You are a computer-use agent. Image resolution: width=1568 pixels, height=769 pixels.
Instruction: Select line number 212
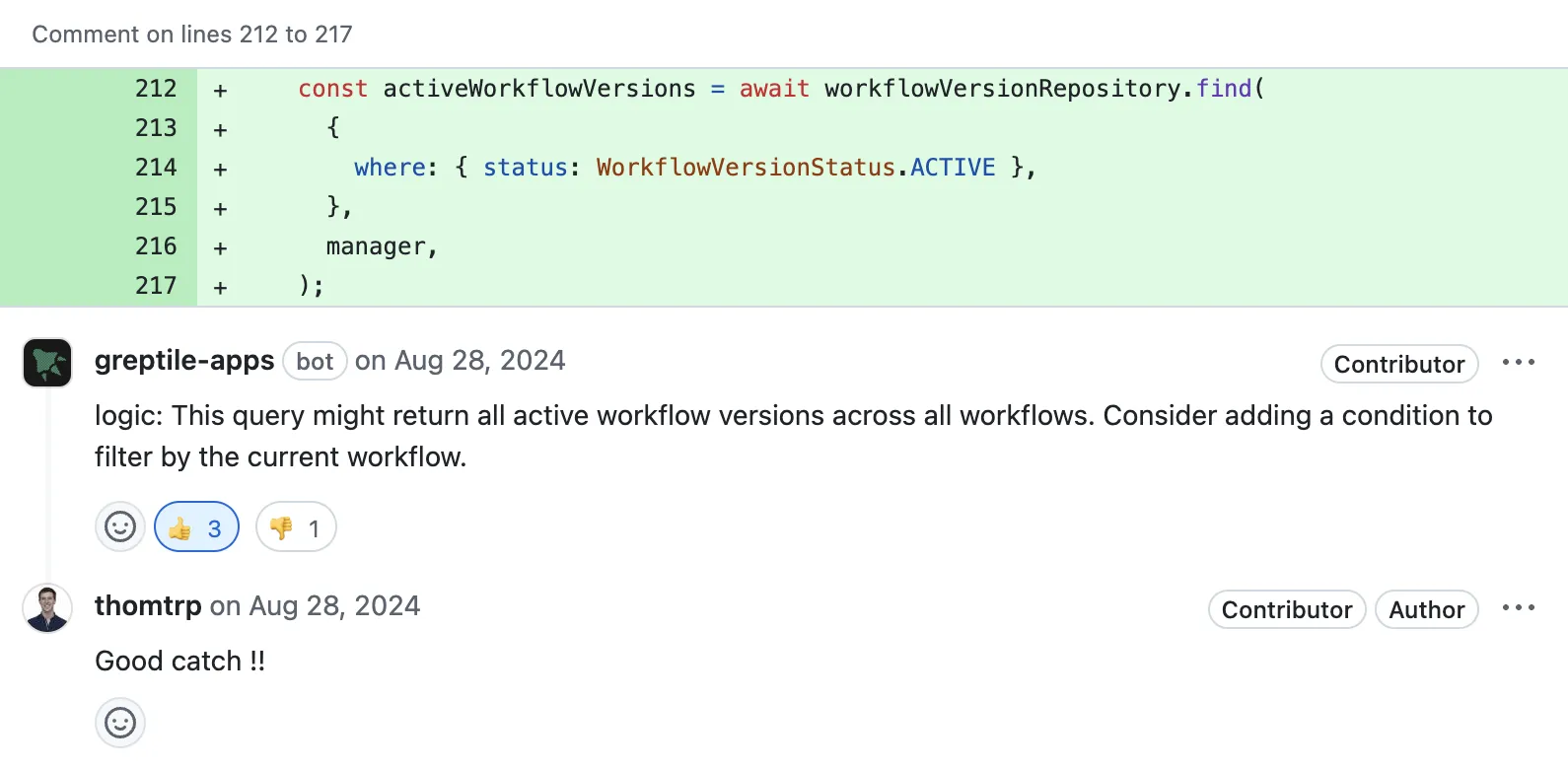point(156,89)
